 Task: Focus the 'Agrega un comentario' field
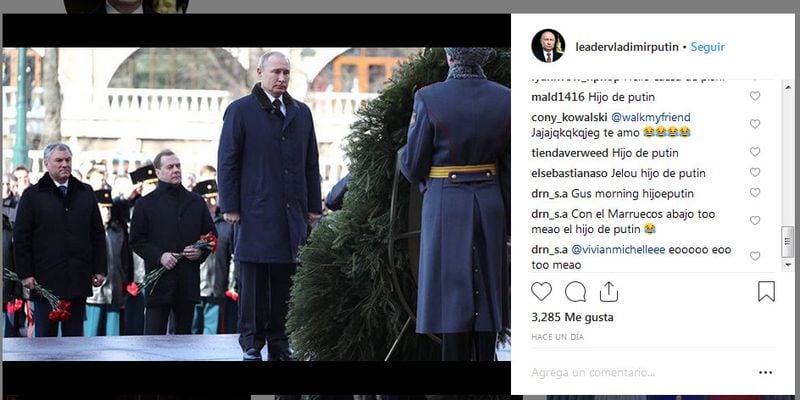click(638, 372)
